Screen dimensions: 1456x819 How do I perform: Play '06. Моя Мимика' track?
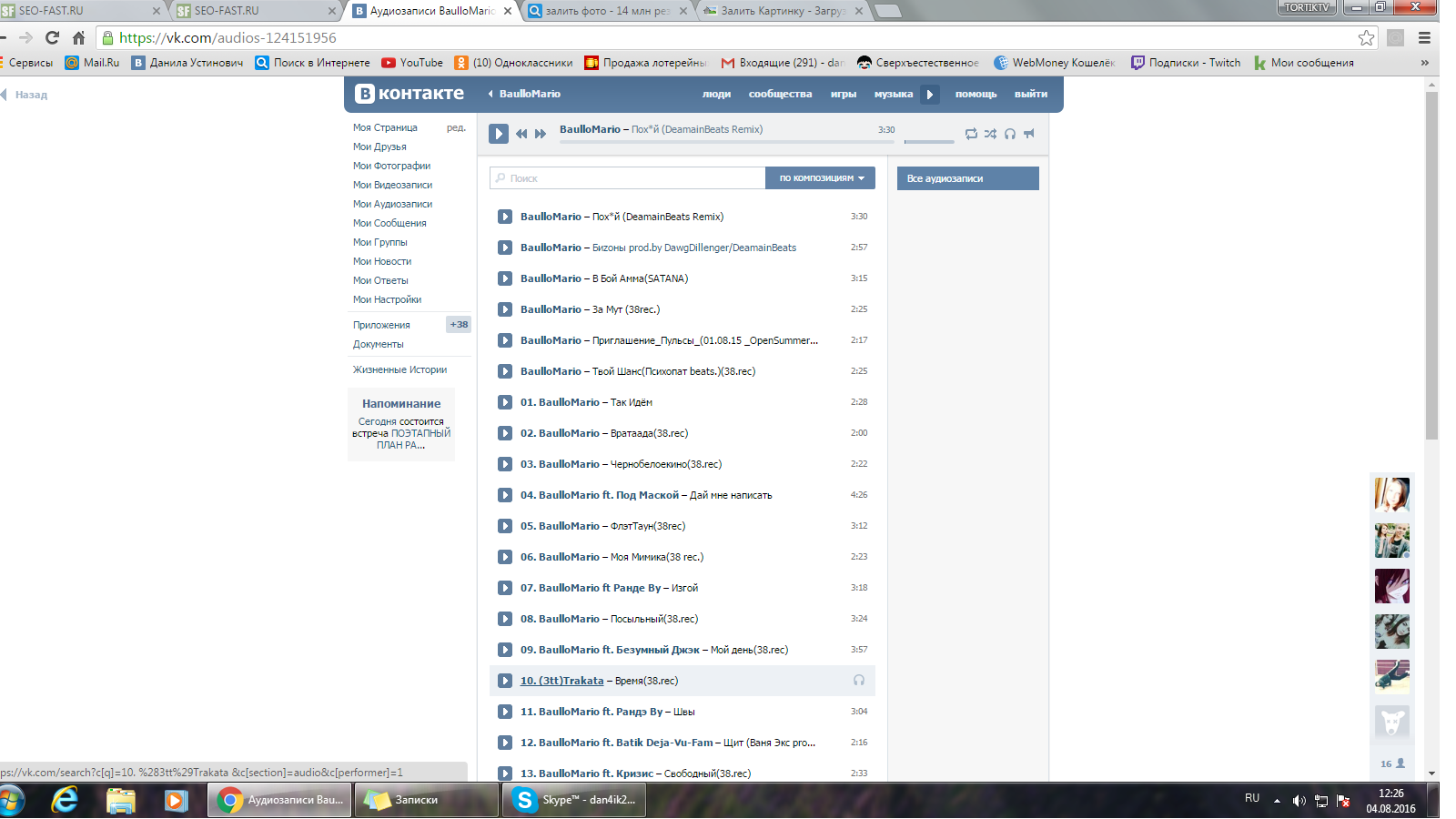[x=505, y=557]
